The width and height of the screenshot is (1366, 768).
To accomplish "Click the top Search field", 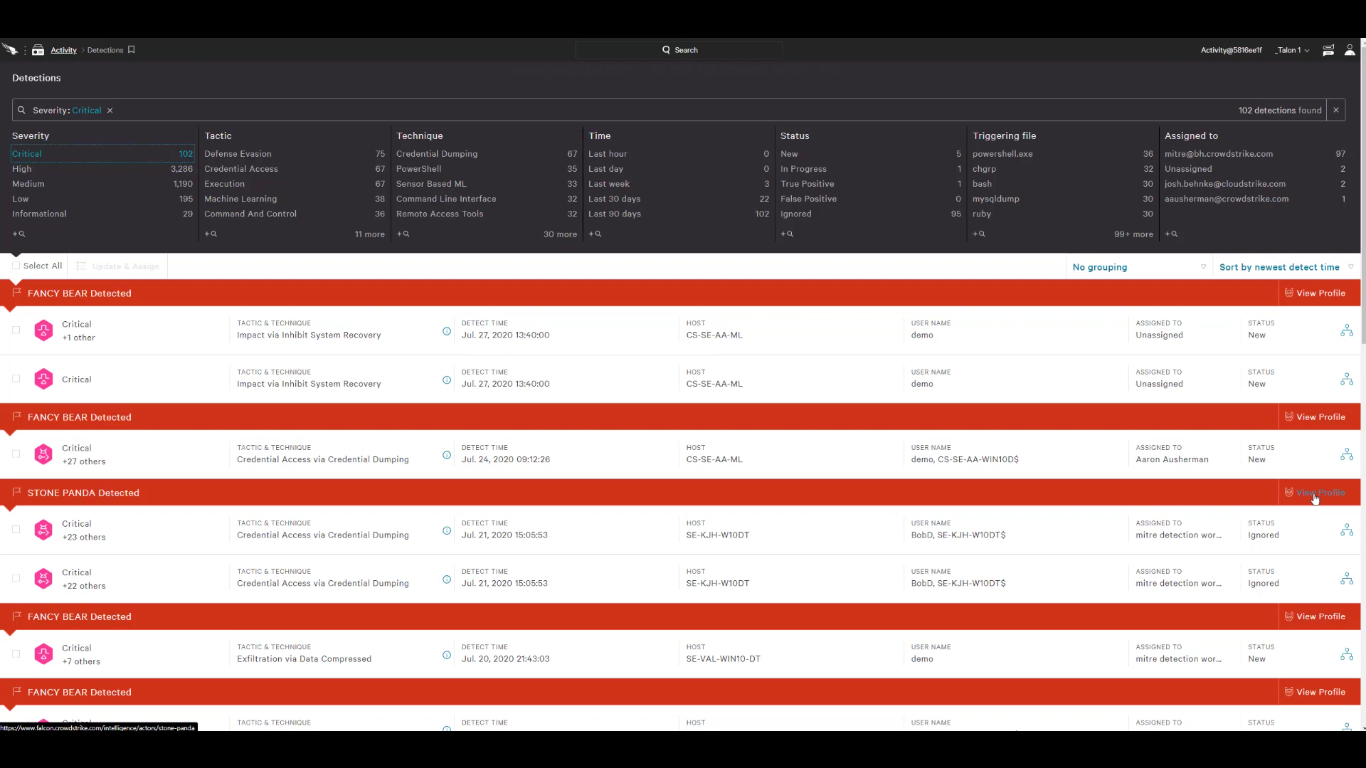I will coord(679,50).
